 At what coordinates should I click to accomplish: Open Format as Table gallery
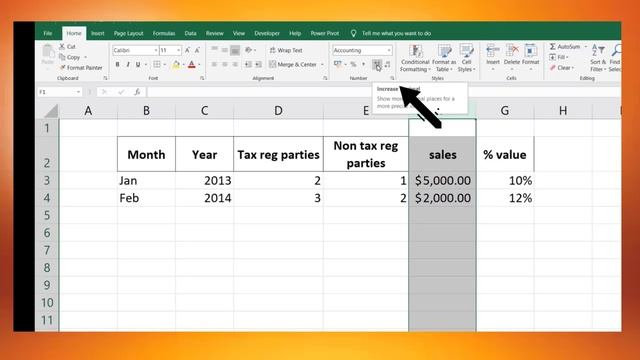tap(444, 58)
